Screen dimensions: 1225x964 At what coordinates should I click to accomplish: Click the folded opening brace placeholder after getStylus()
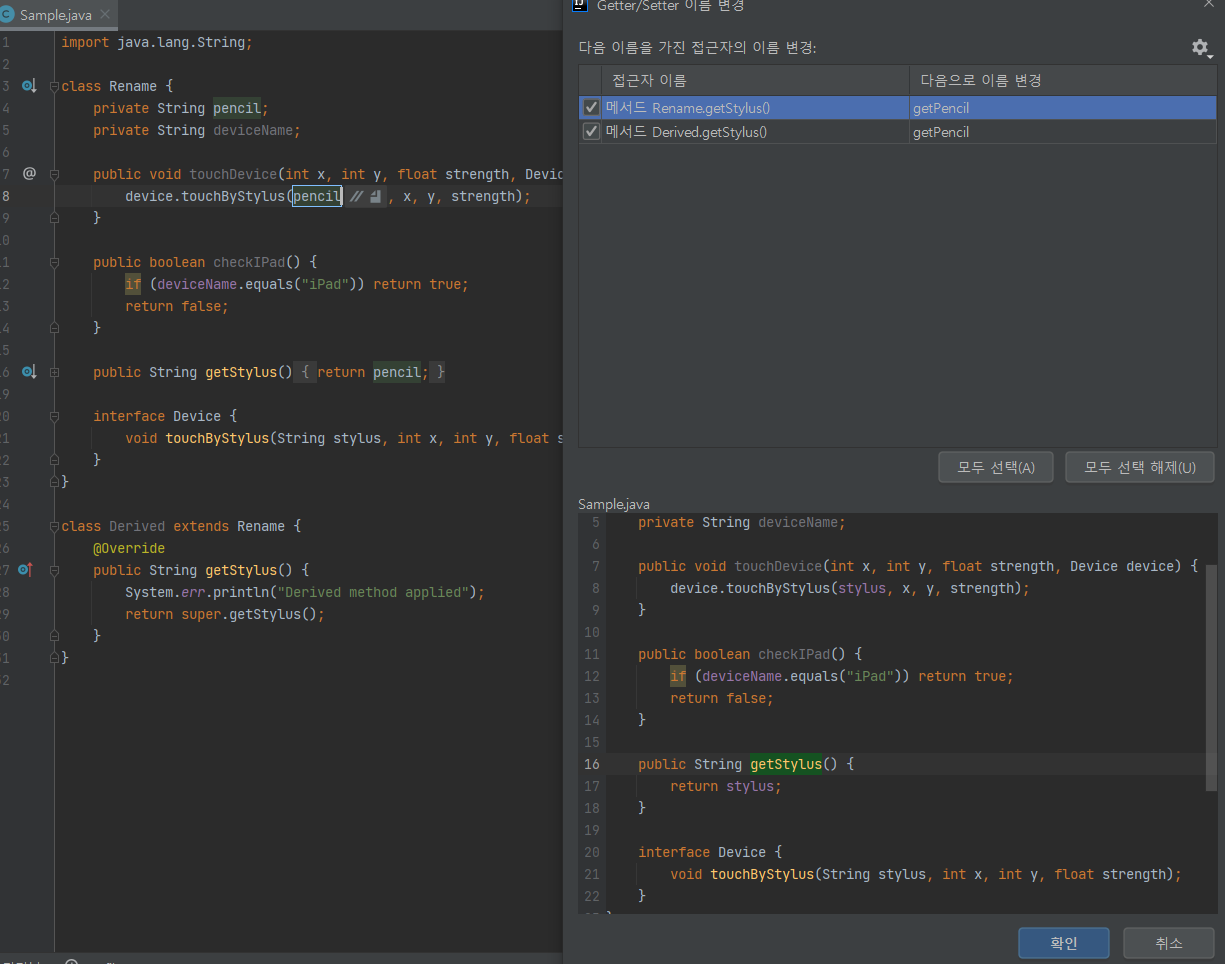307,373
